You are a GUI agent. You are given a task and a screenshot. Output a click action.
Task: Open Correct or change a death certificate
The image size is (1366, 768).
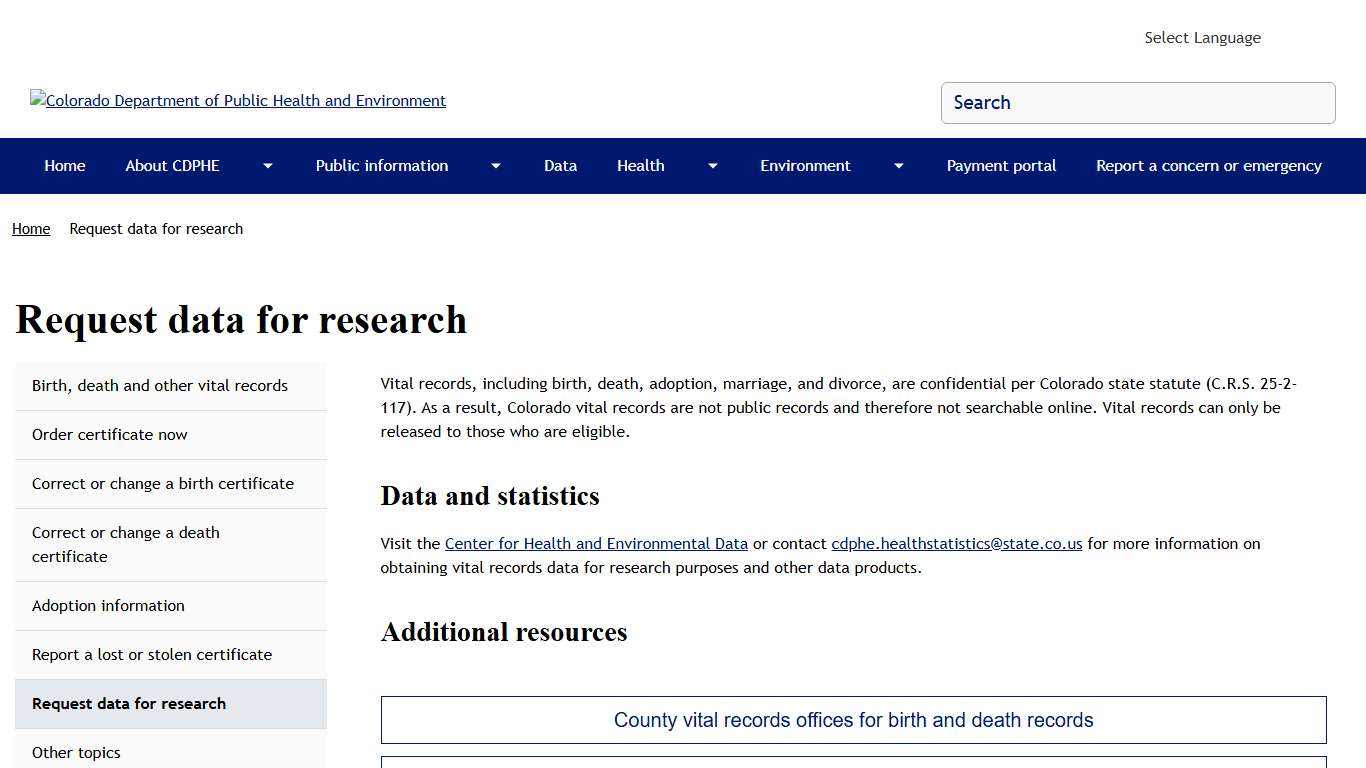click(125, 544)
